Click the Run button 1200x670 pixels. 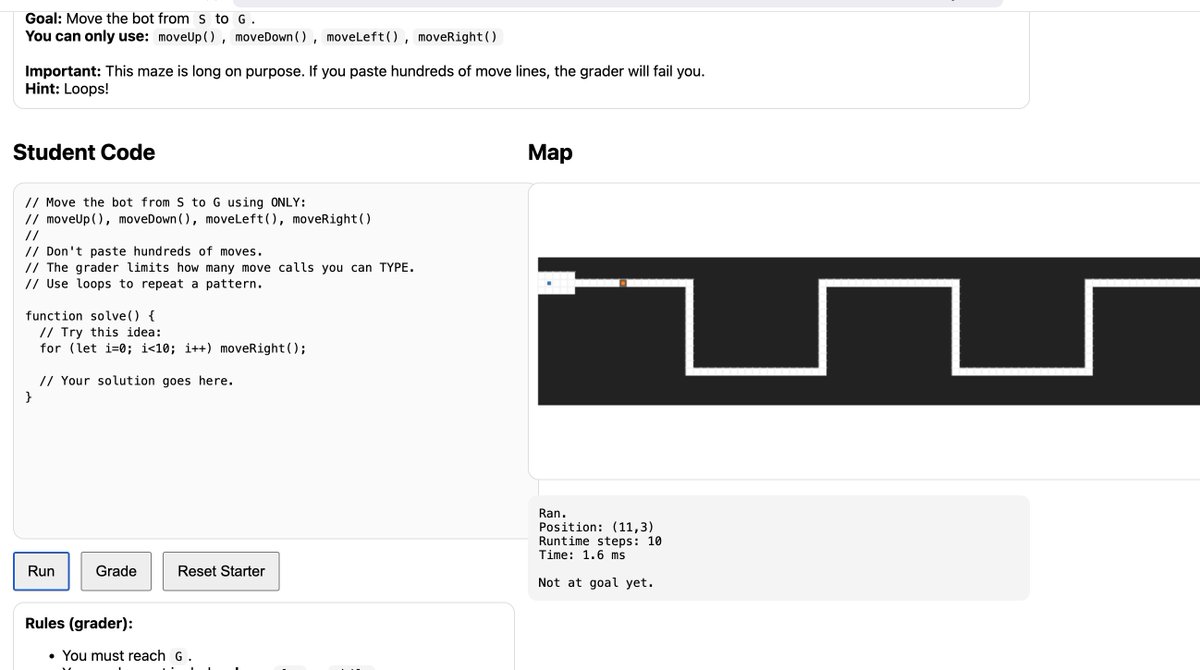(40, 571)
